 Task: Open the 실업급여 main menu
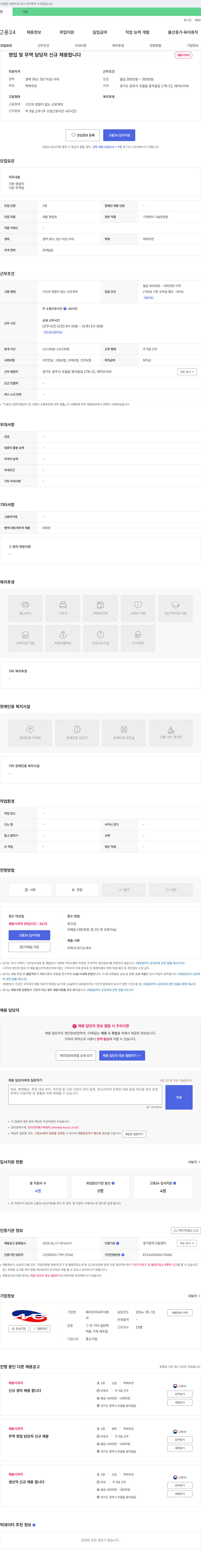(x=100, y=32)
